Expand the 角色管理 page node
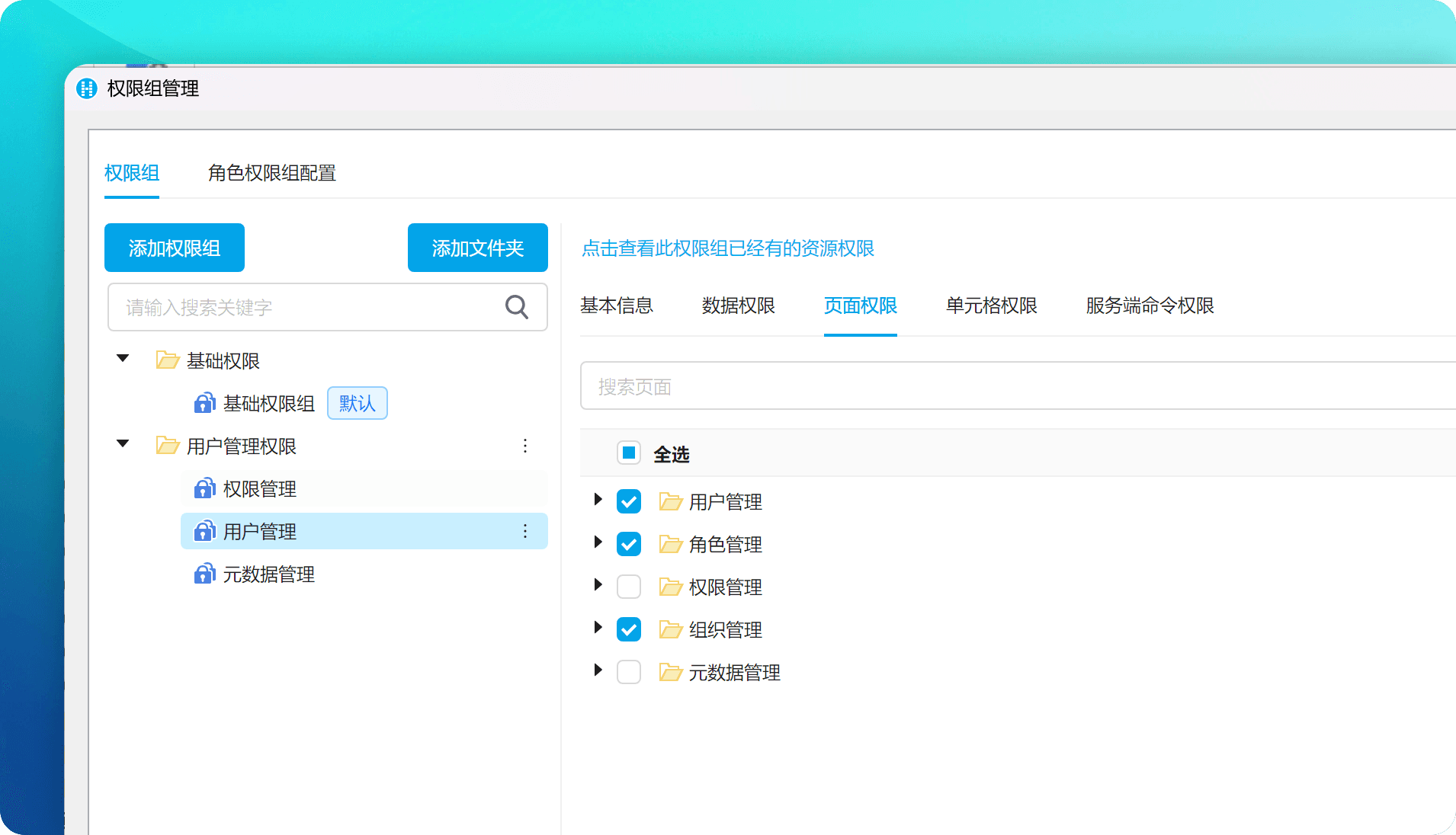The width and height of the screenshot is (1456, 835). (598, 542)
